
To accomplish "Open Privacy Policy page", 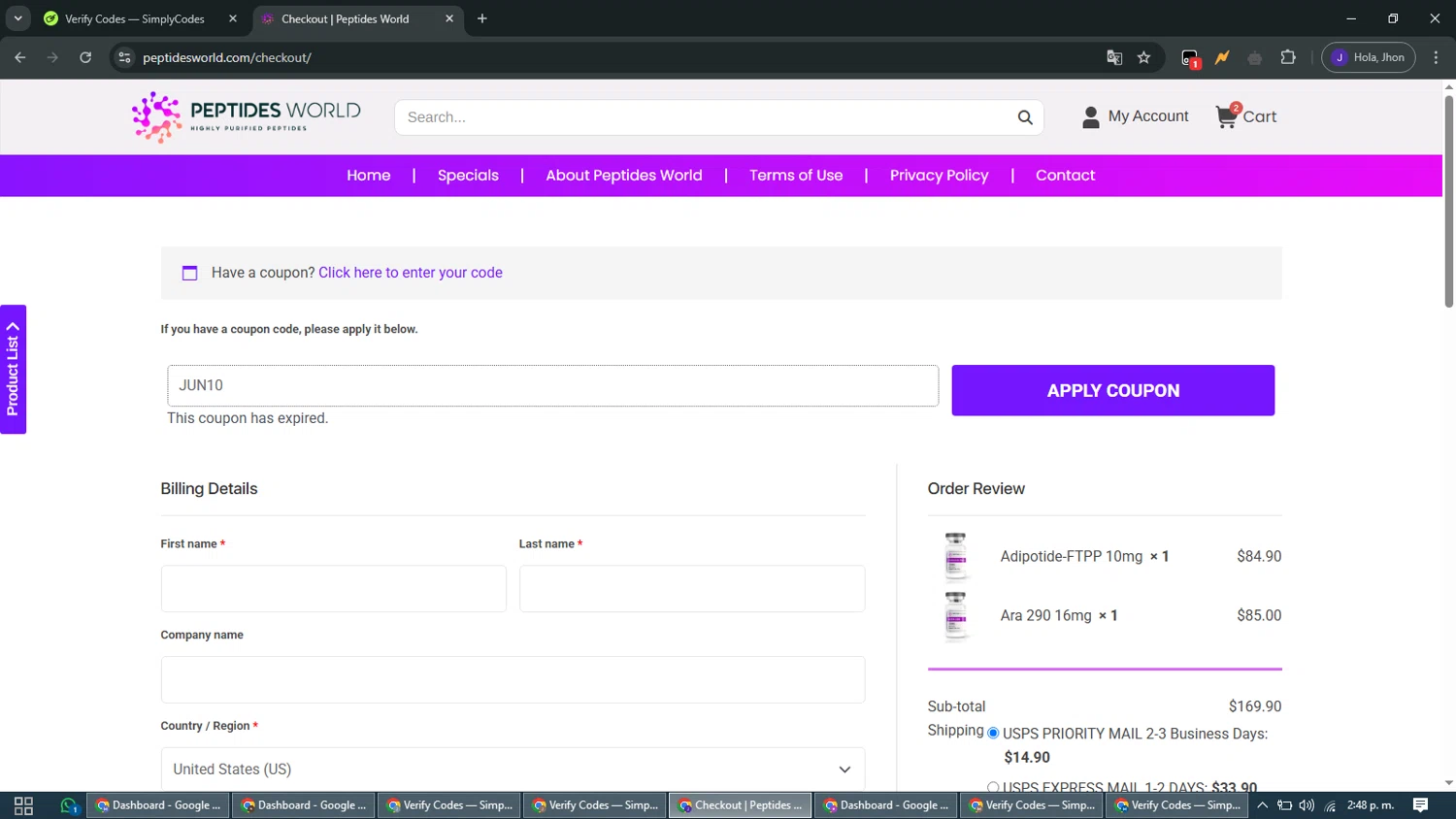I will [x=939, y=176].
